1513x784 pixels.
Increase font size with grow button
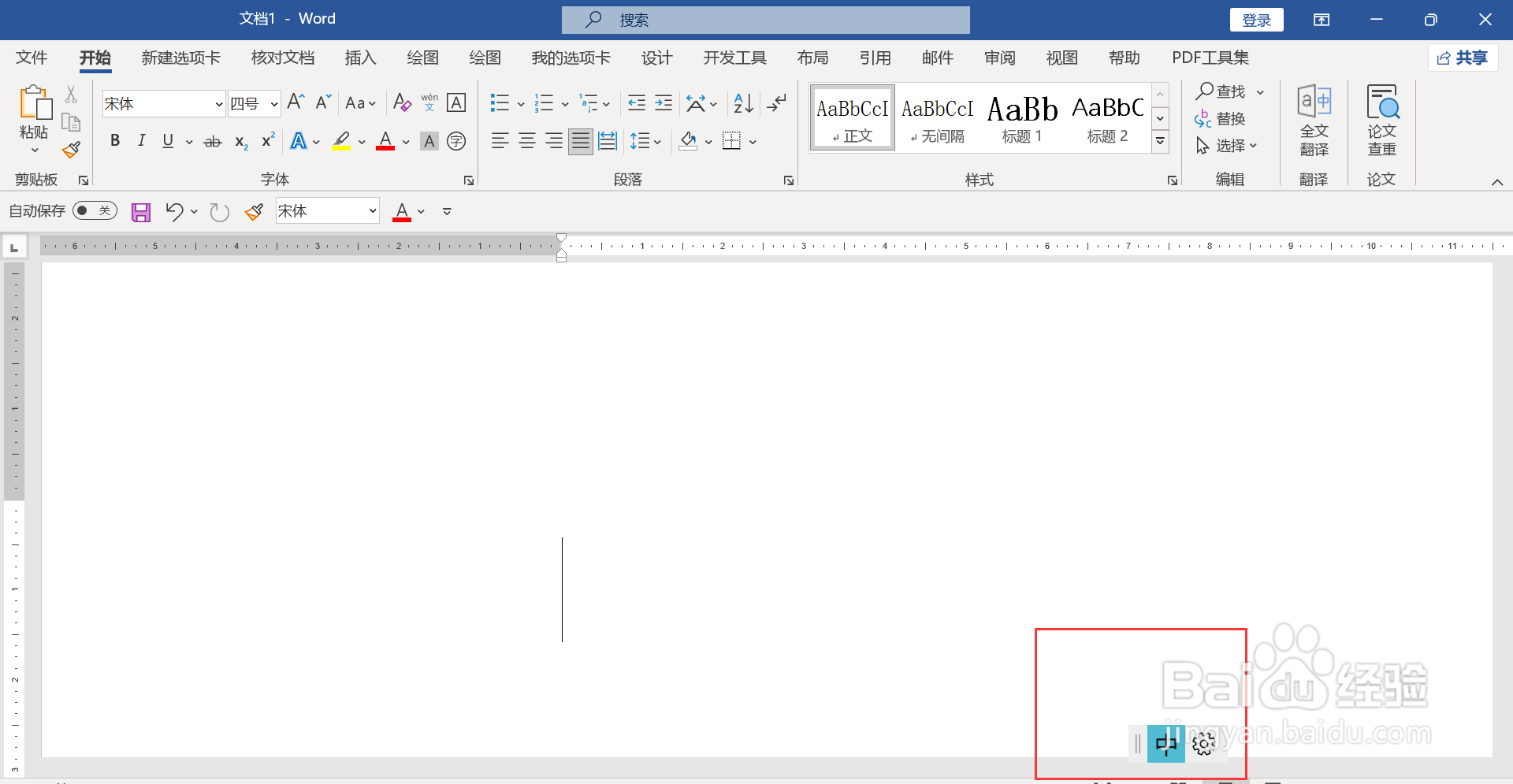point(296,102)
